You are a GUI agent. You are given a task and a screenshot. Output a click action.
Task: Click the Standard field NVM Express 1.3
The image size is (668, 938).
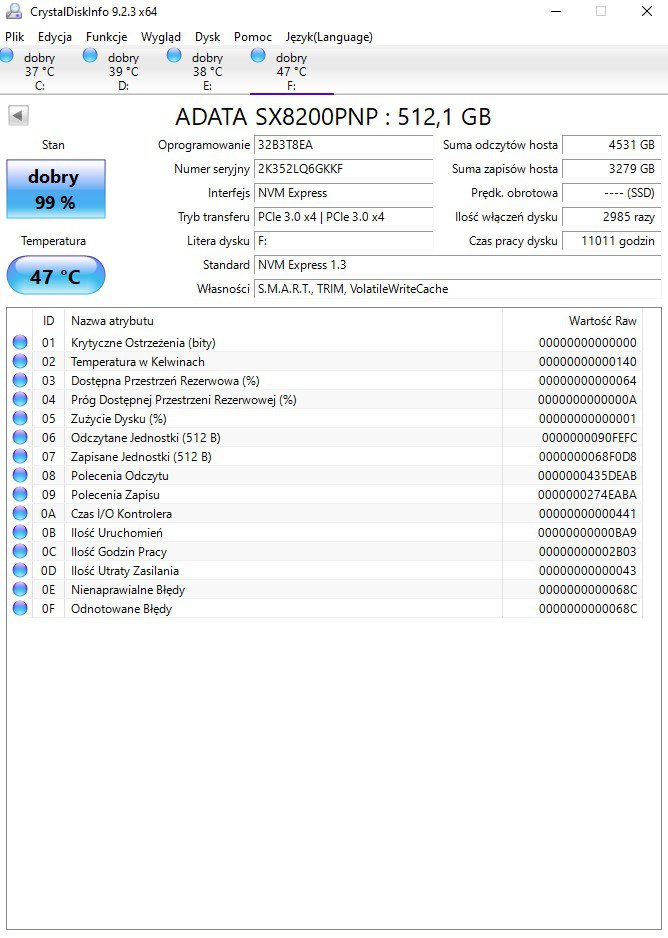(457, 264)
